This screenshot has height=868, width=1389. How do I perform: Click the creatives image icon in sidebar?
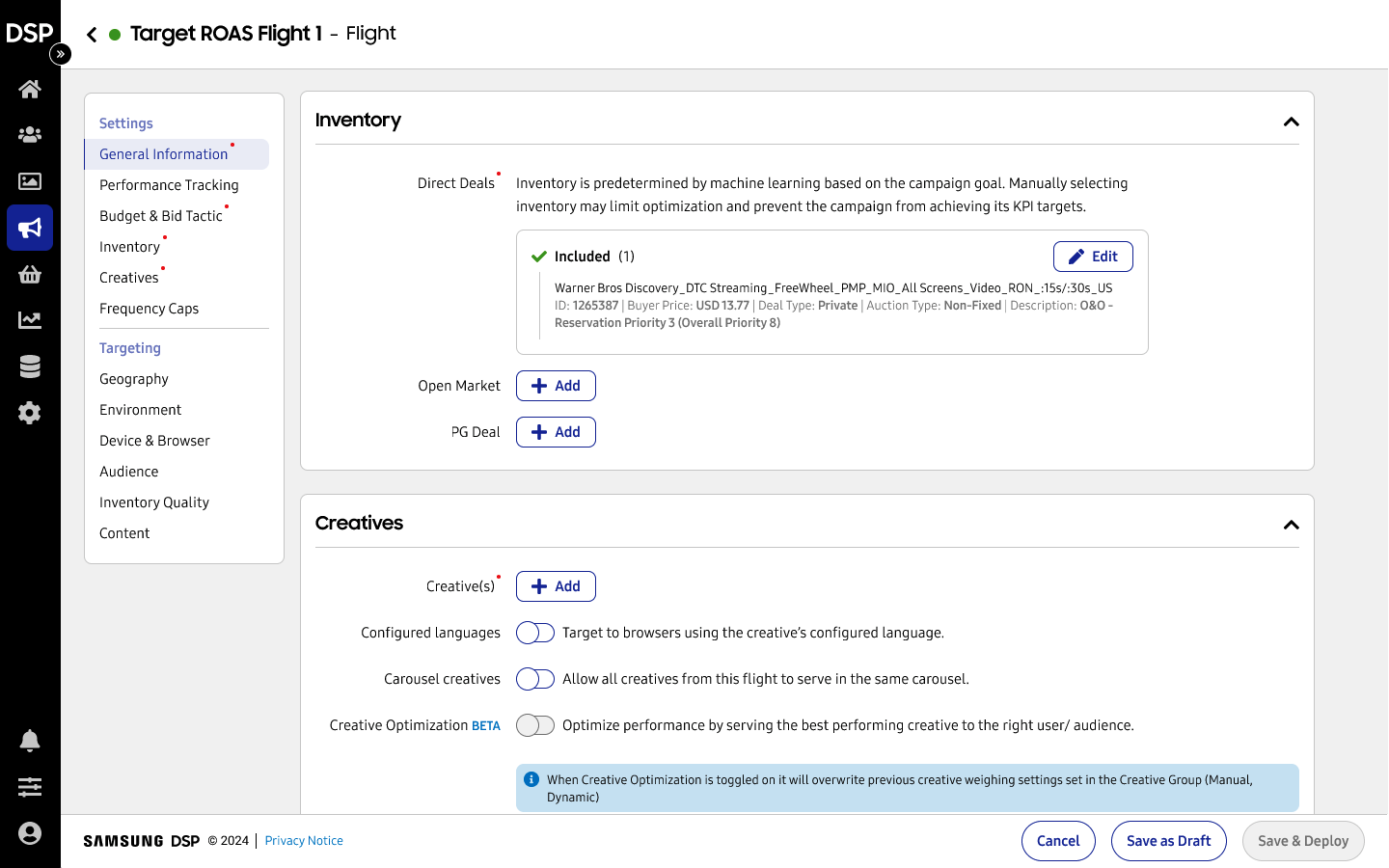(30, 181)
